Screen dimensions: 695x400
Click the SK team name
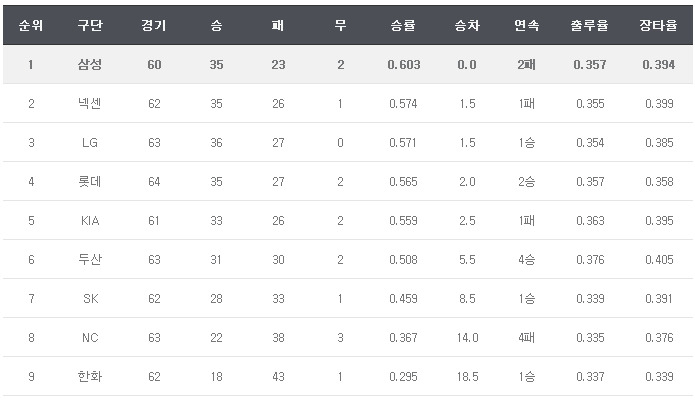click(x=90, y=299)
